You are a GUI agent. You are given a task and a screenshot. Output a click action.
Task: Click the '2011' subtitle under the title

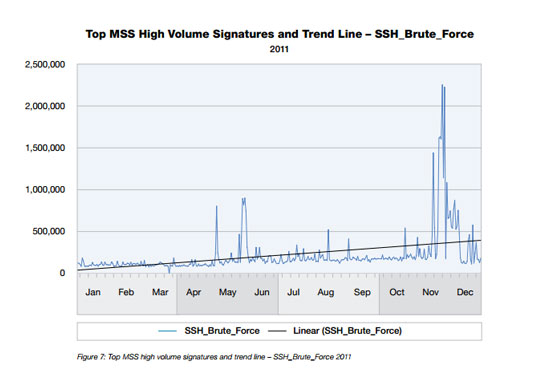tap(279, 49)
